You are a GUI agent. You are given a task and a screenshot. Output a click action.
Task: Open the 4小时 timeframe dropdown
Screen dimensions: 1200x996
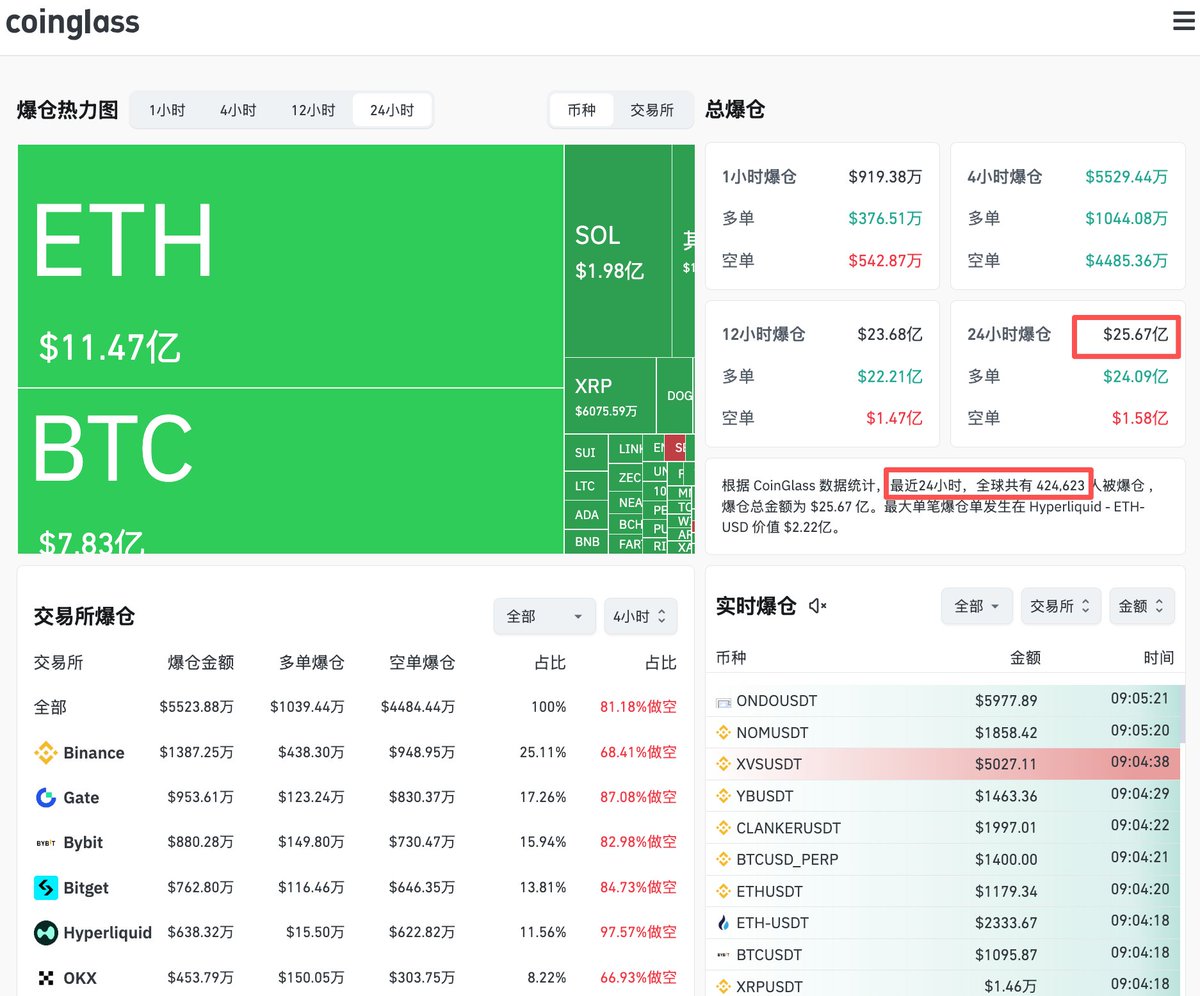click(641, 617)
